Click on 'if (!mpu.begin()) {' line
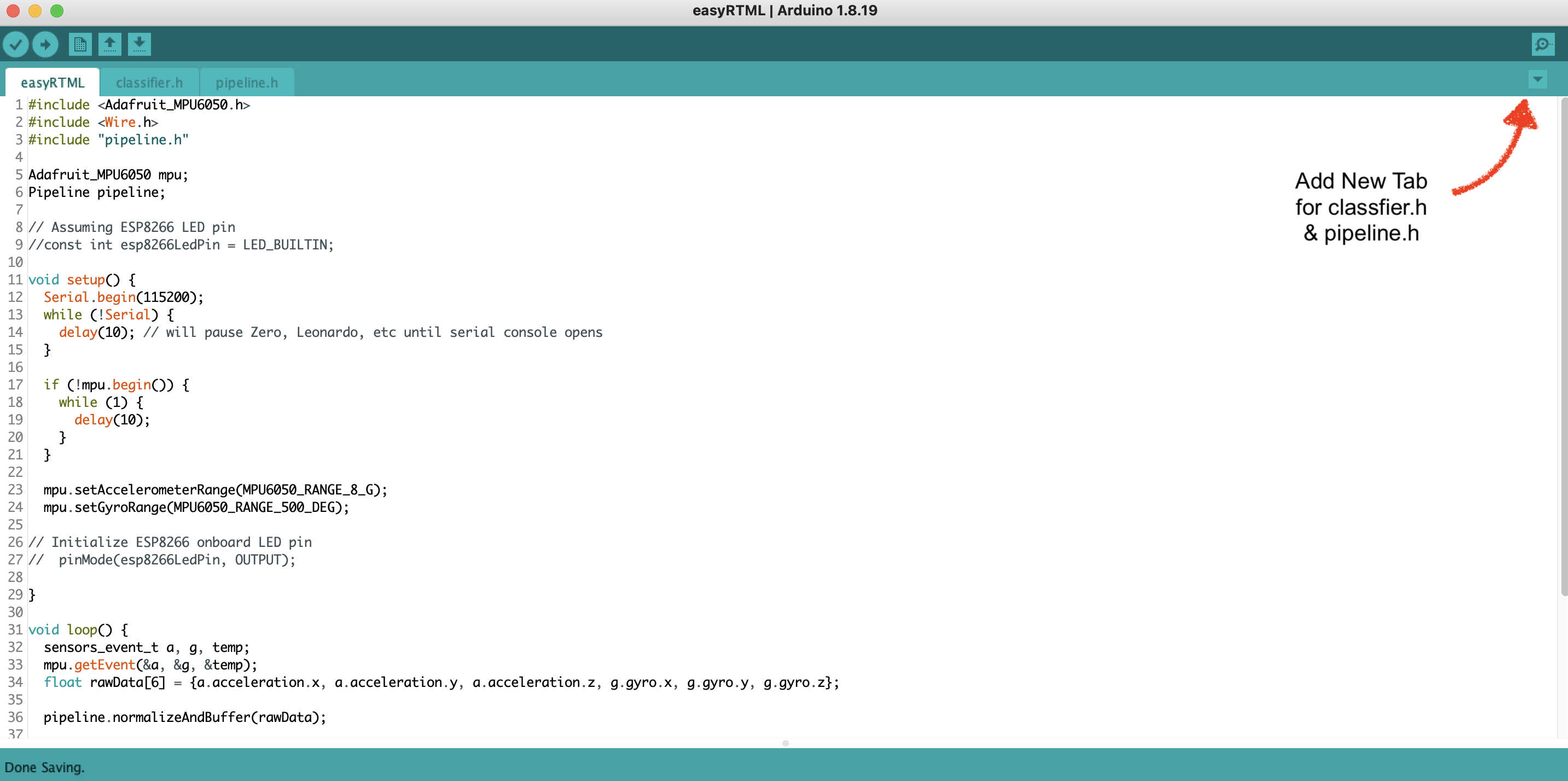 tap(117, 385)
